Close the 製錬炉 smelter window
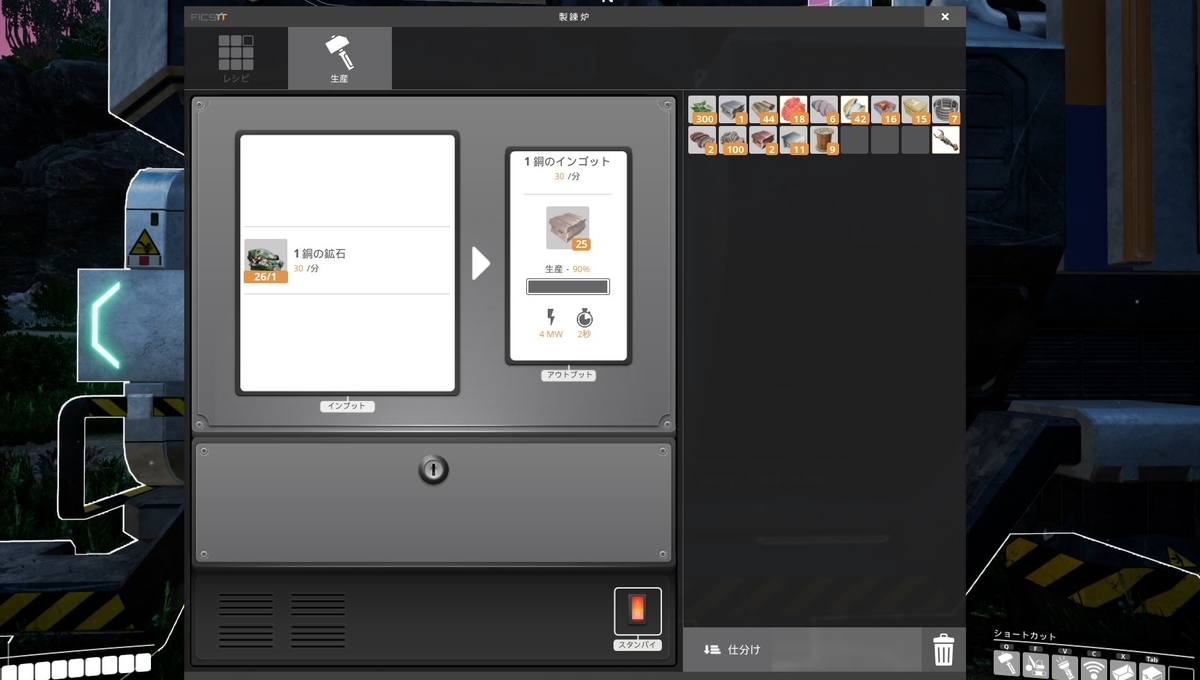 945,17
